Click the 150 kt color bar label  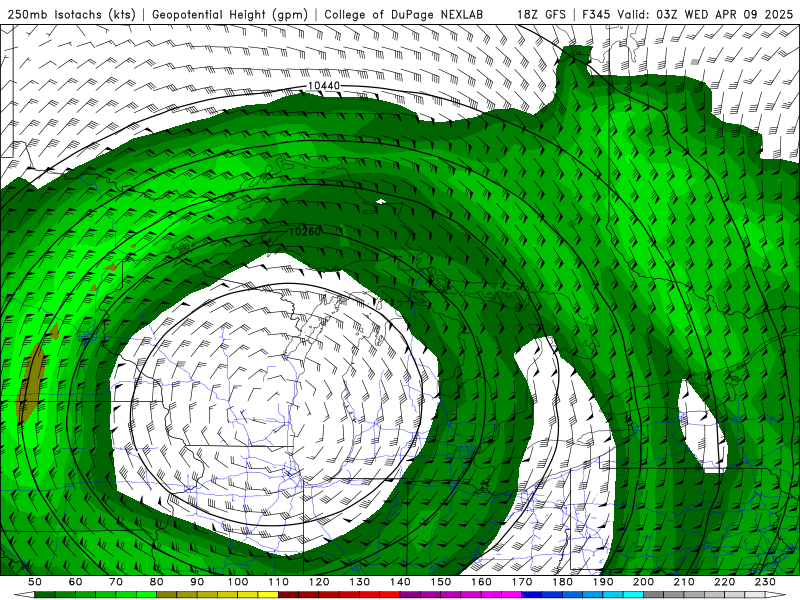(x=441, y=582)
